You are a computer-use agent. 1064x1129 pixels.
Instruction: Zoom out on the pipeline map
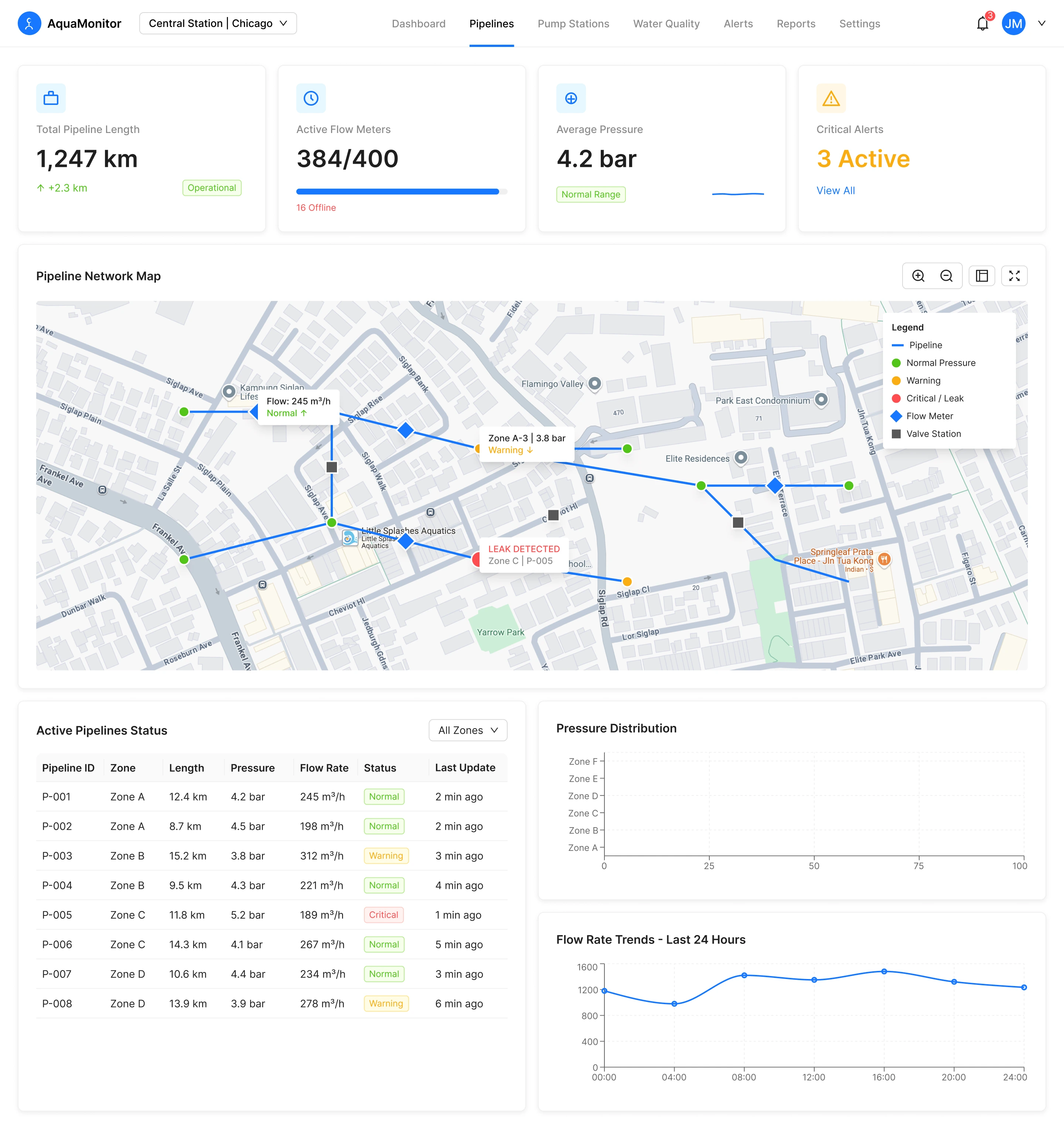coord(947,276)
